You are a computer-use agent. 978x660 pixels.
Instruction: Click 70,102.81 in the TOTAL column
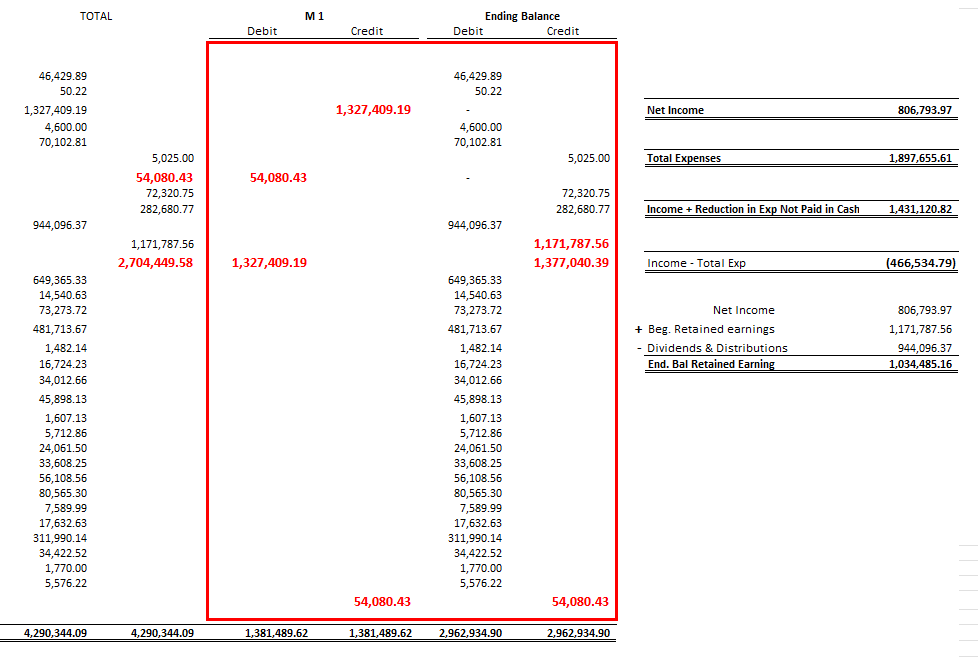[63, 142]
